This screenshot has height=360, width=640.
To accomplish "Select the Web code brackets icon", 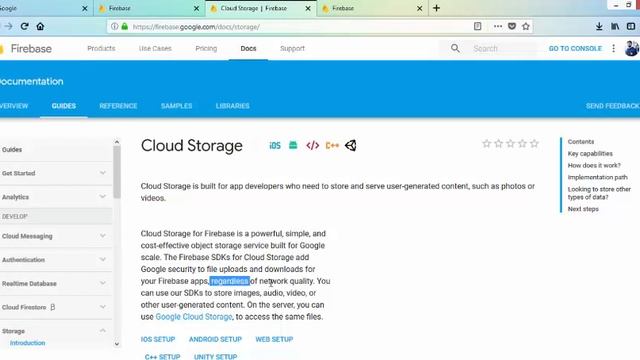I will (x=313, y=145).
